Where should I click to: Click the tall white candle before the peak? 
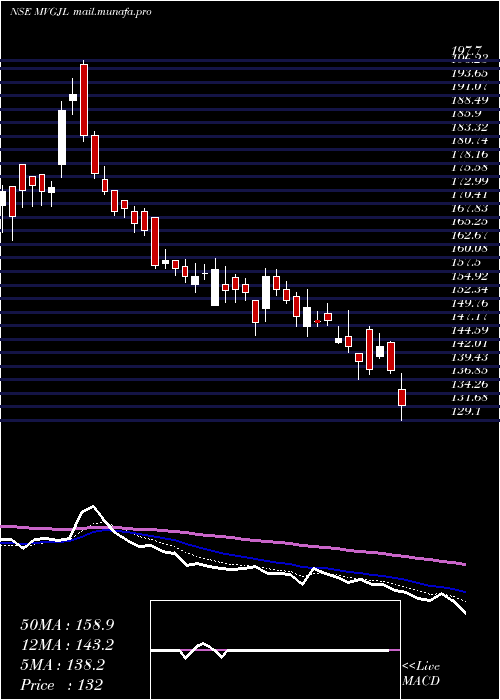62,138
